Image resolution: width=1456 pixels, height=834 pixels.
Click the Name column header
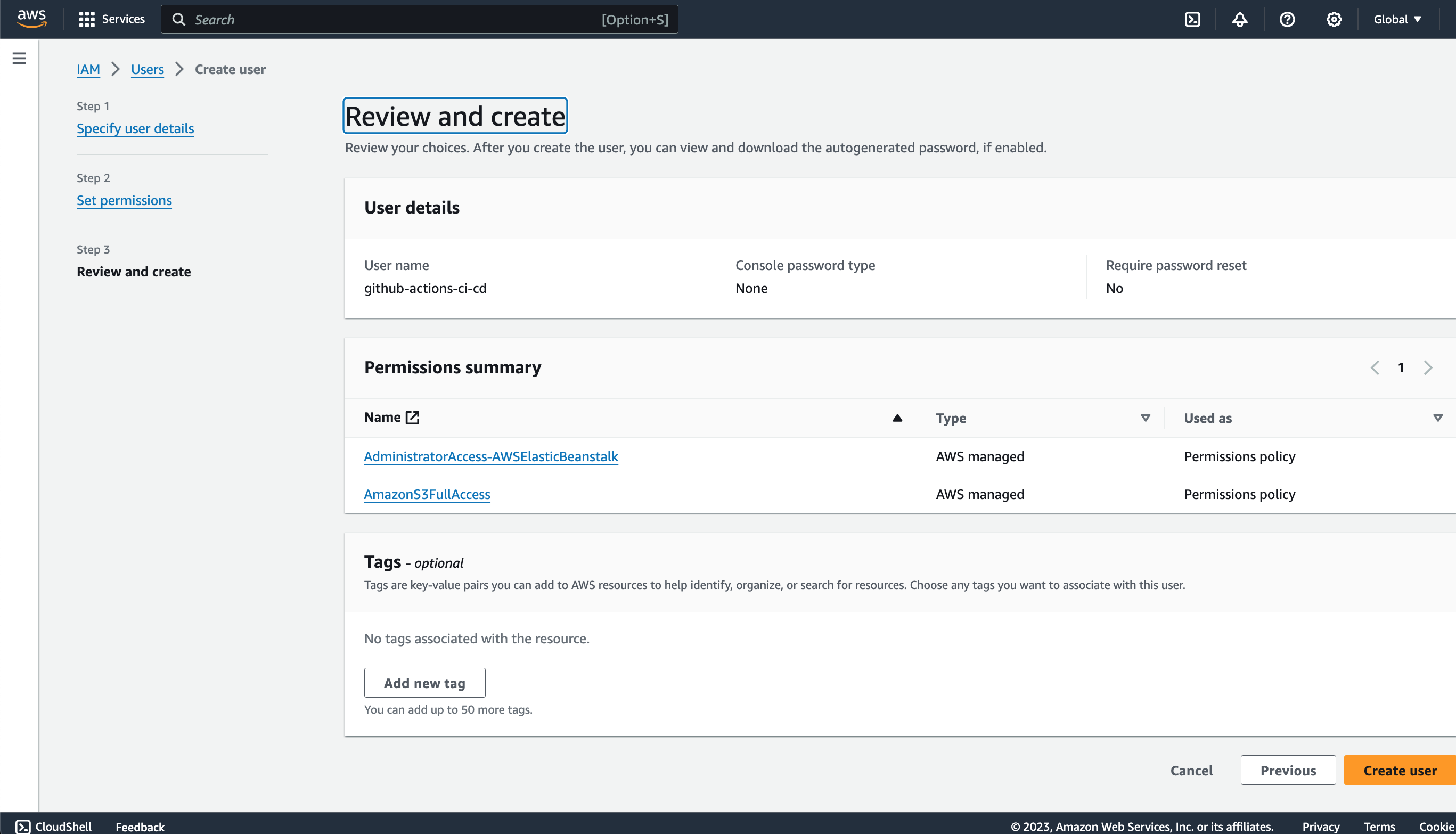tap(382, 417)
